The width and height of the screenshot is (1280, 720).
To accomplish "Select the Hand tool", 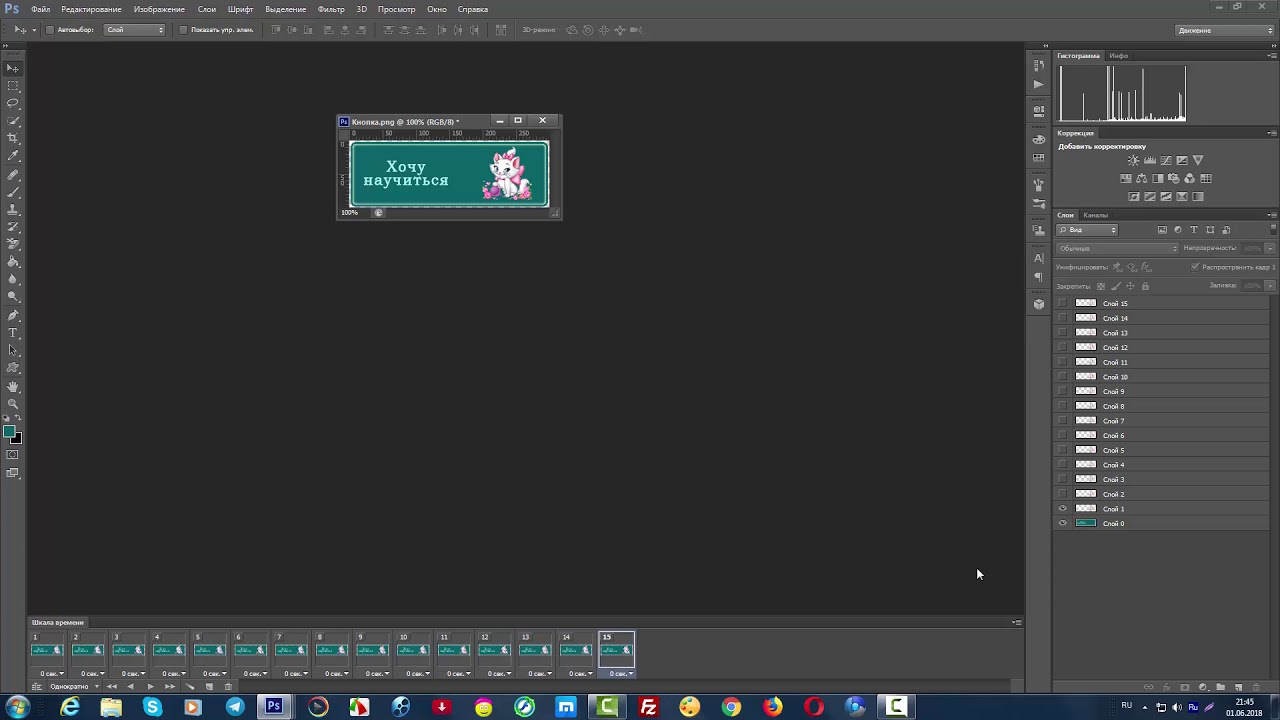I will coord(13,386).
